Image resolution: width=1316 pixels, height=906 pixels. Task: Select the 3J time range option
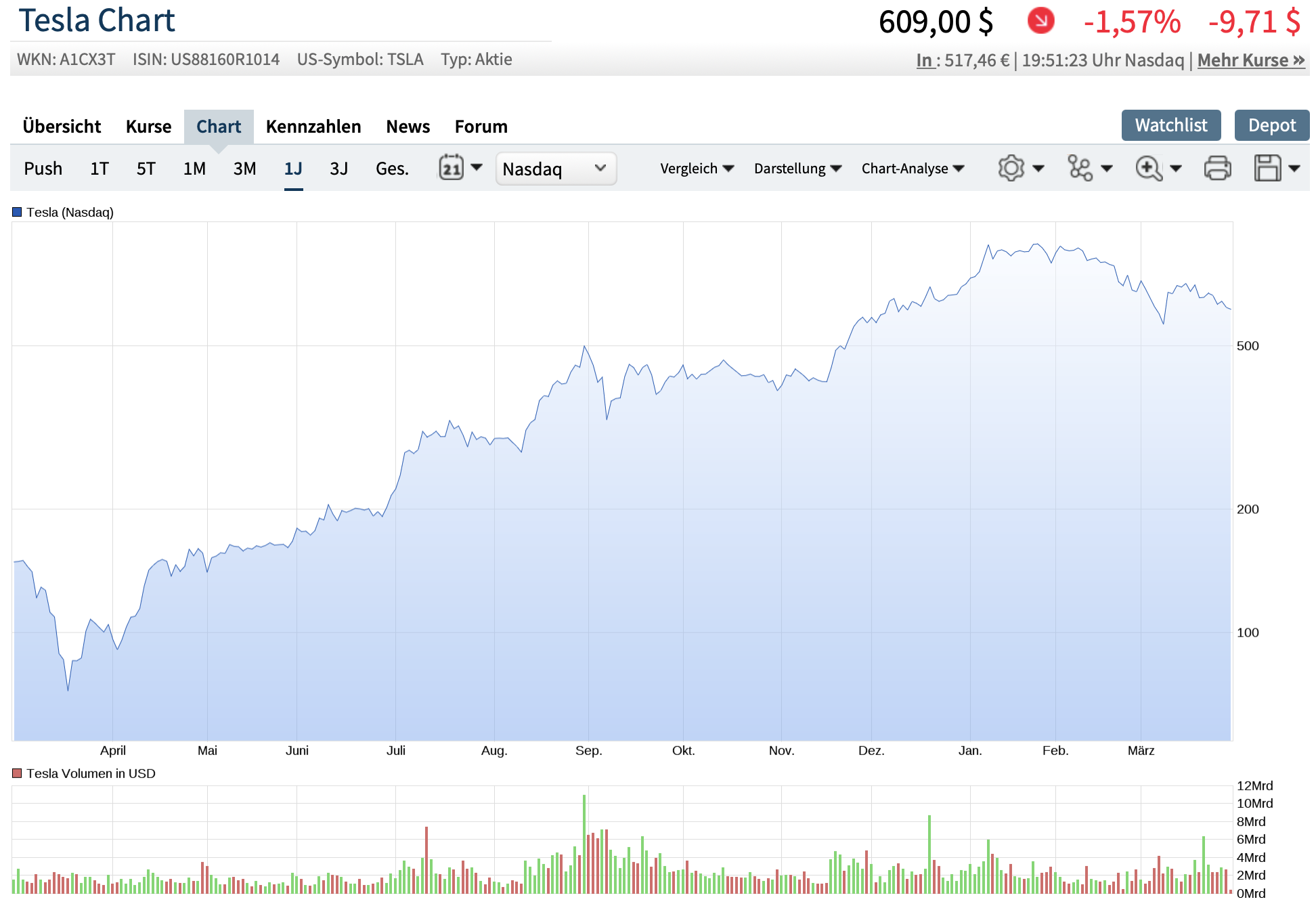click(338, 169)
